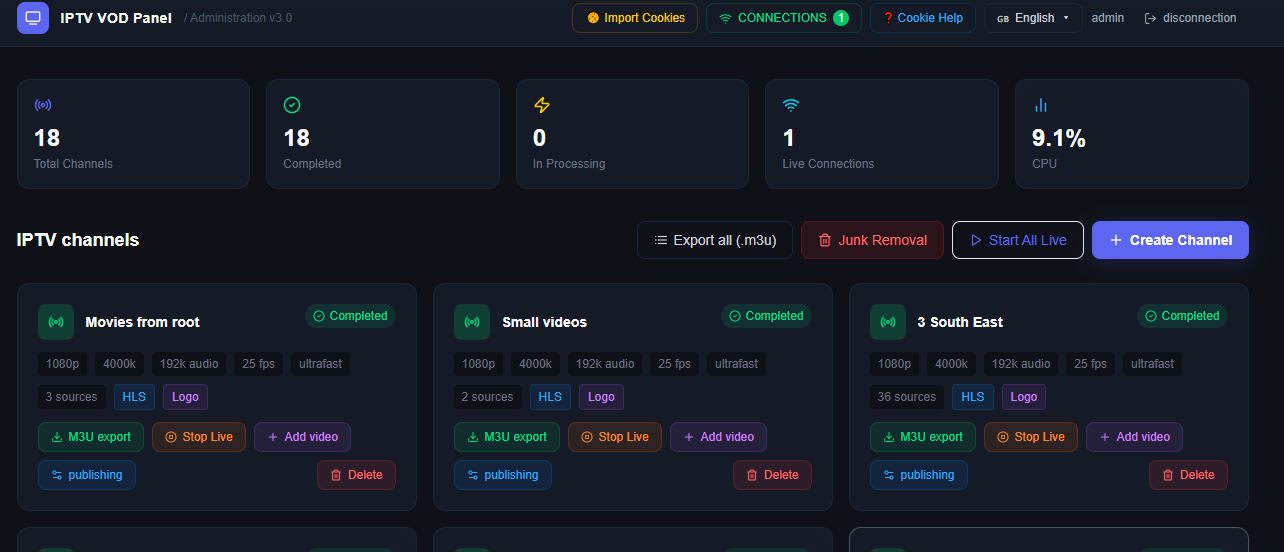Click the Logo tag on Movies from root
Screen dimensions: 1284x552
(185, 397)
